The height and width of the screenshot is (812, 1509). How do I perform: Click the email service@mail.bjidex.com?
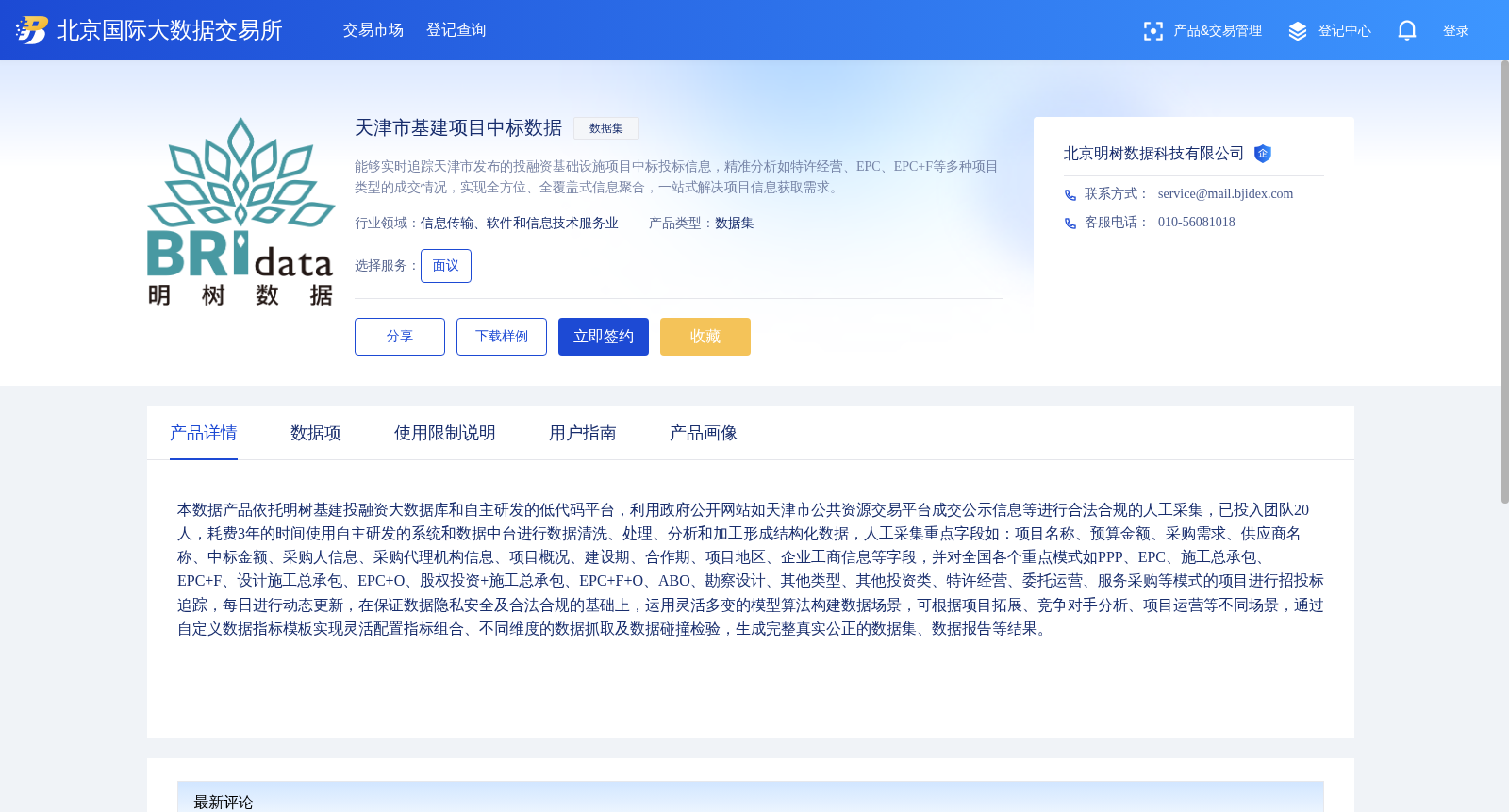[x=1225, y=194]
